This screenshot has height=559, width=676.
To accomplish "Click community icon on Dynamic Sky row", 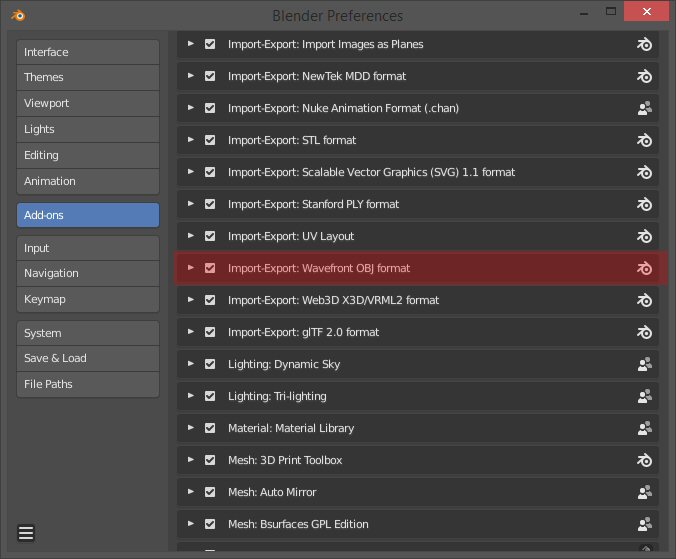I will click(645, 364).
